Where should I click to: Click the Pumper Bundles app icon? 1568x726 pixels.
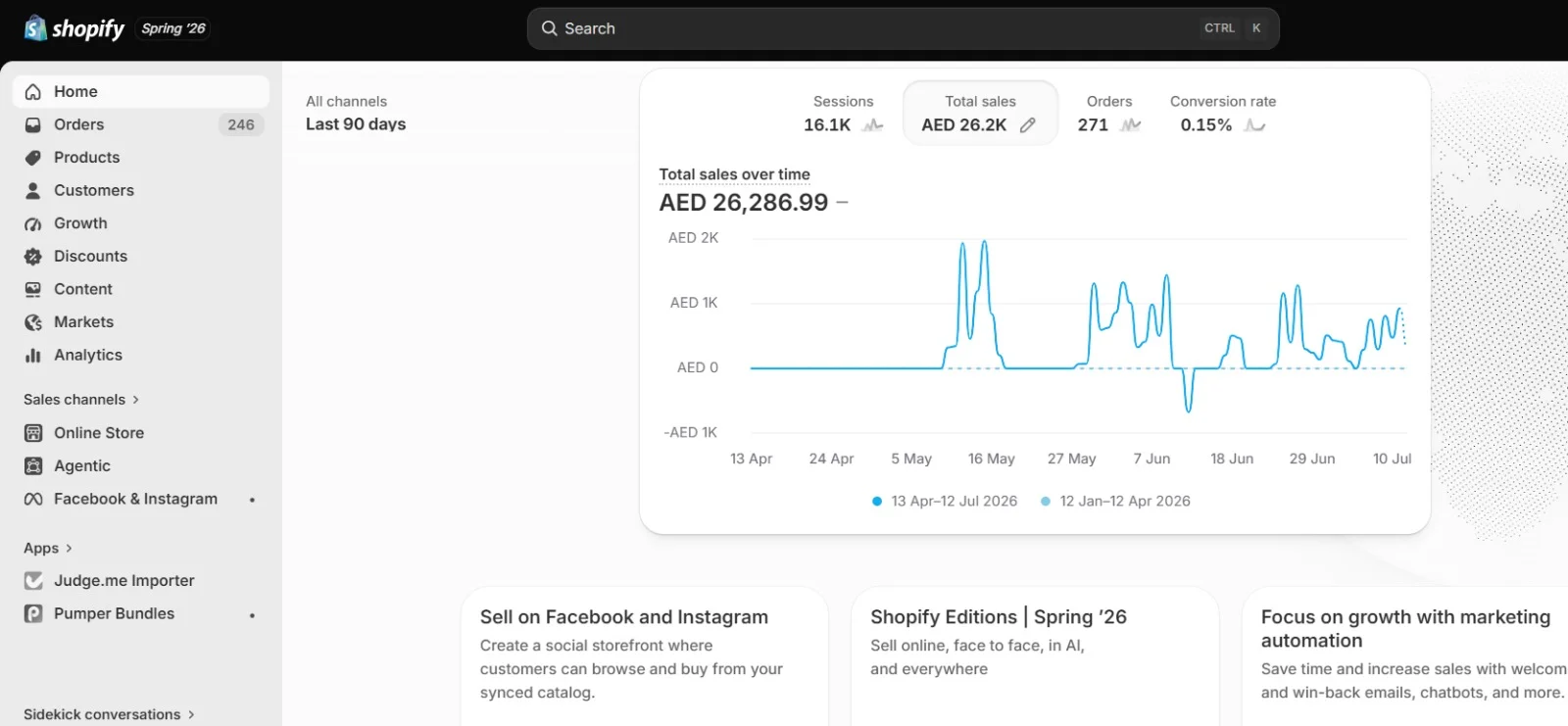33,614
